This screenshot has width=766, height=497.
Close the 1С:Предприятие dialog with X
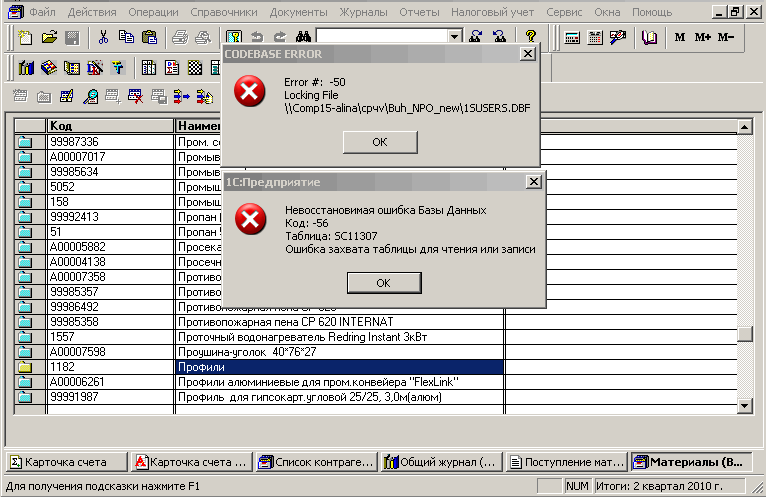tap(534, 182)
